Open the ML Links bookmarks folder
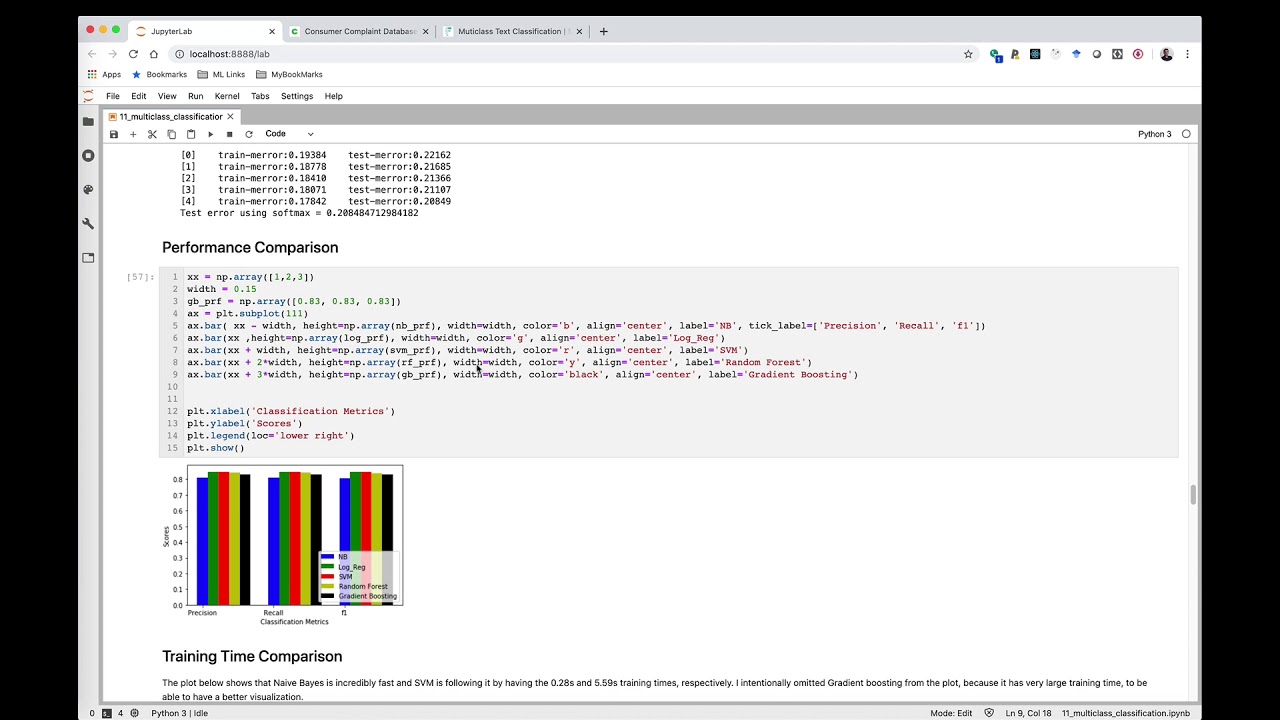The height and width of the screenshot is (720, 1280). tap(221, 75)
